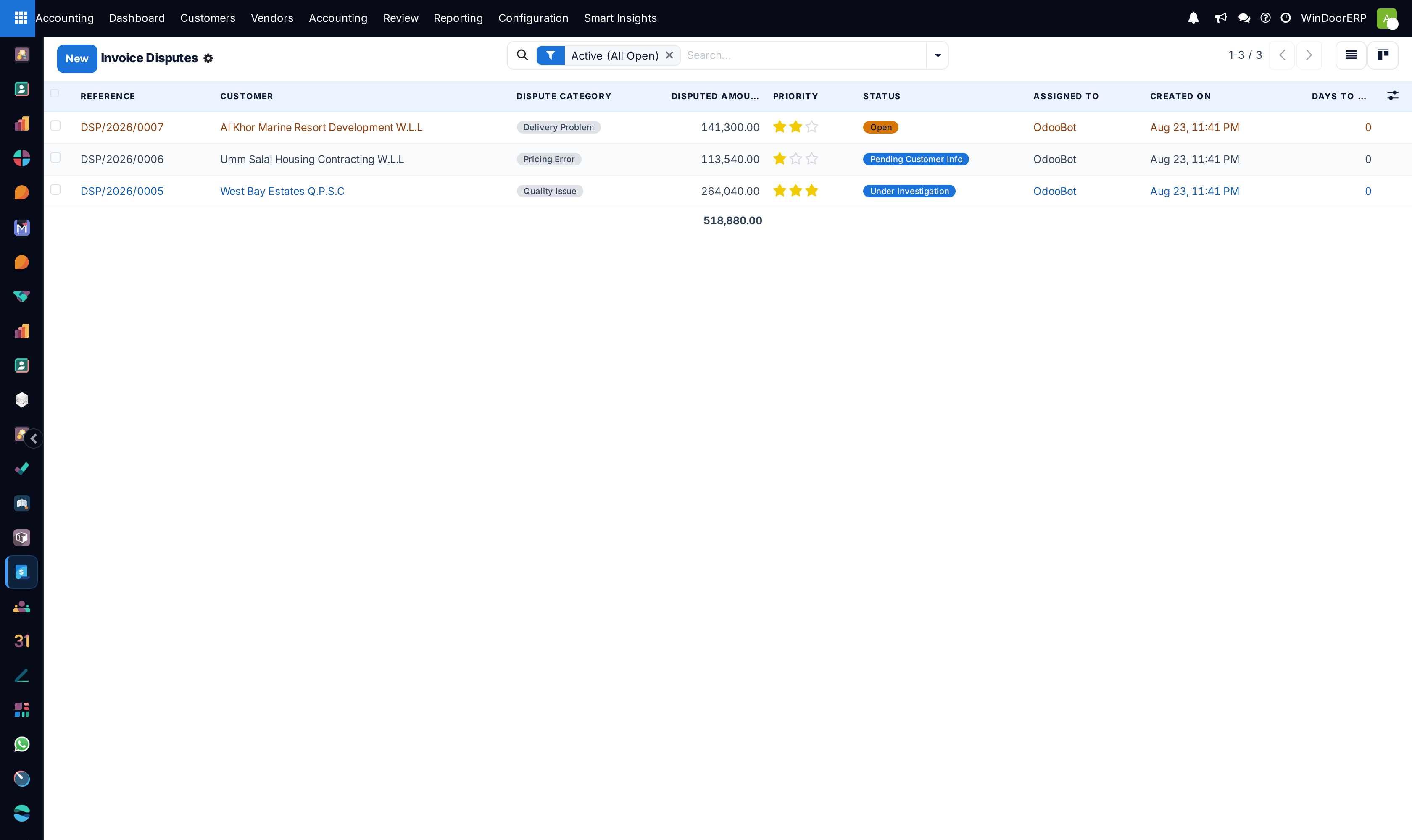The image size is (1412, 840).
Task: Open the Invoice Disputes gear actions menu
Action: 208,58
